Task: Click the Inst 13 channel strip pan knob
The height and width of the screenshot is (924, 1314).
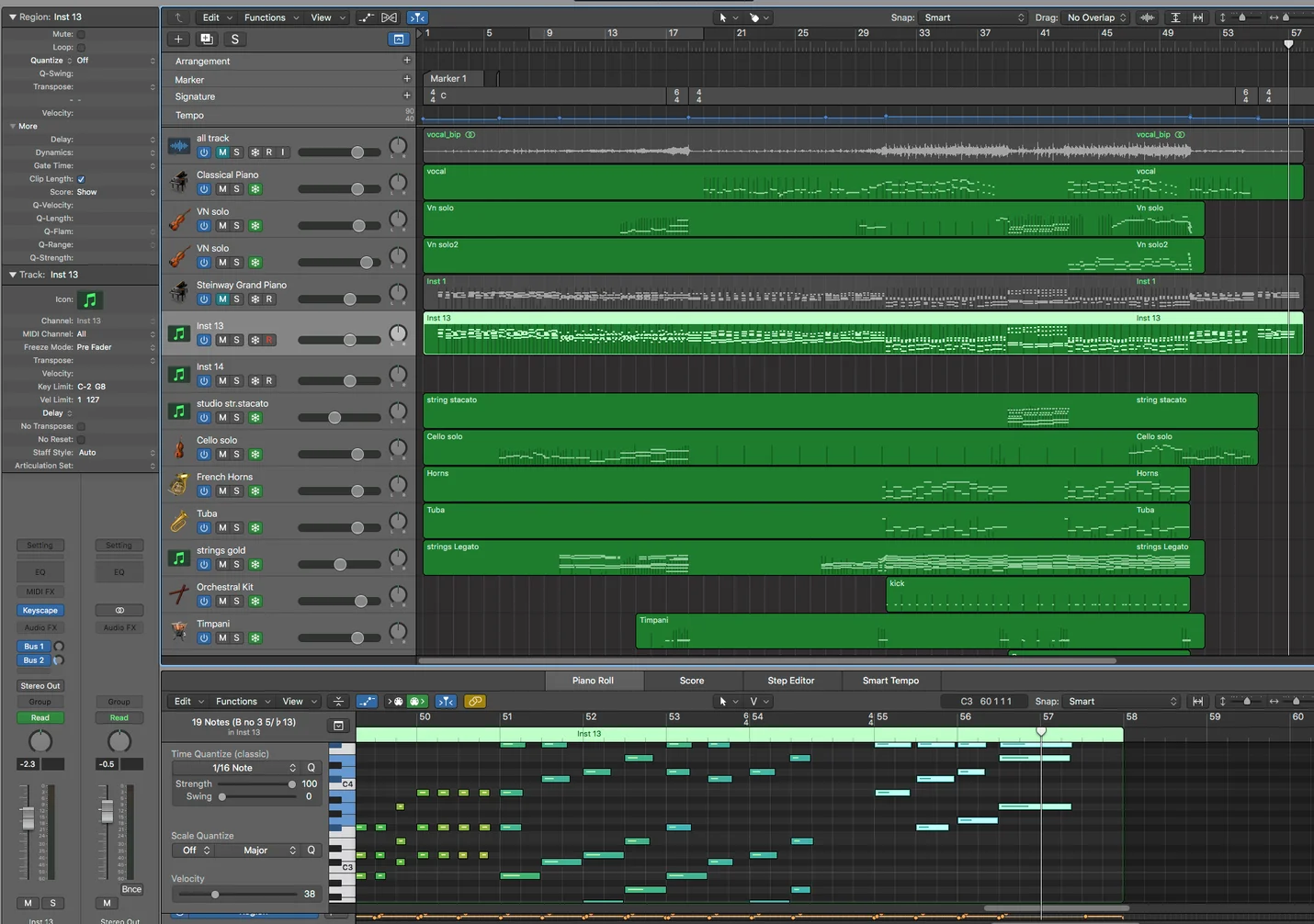Action: (x=40, y=741)
